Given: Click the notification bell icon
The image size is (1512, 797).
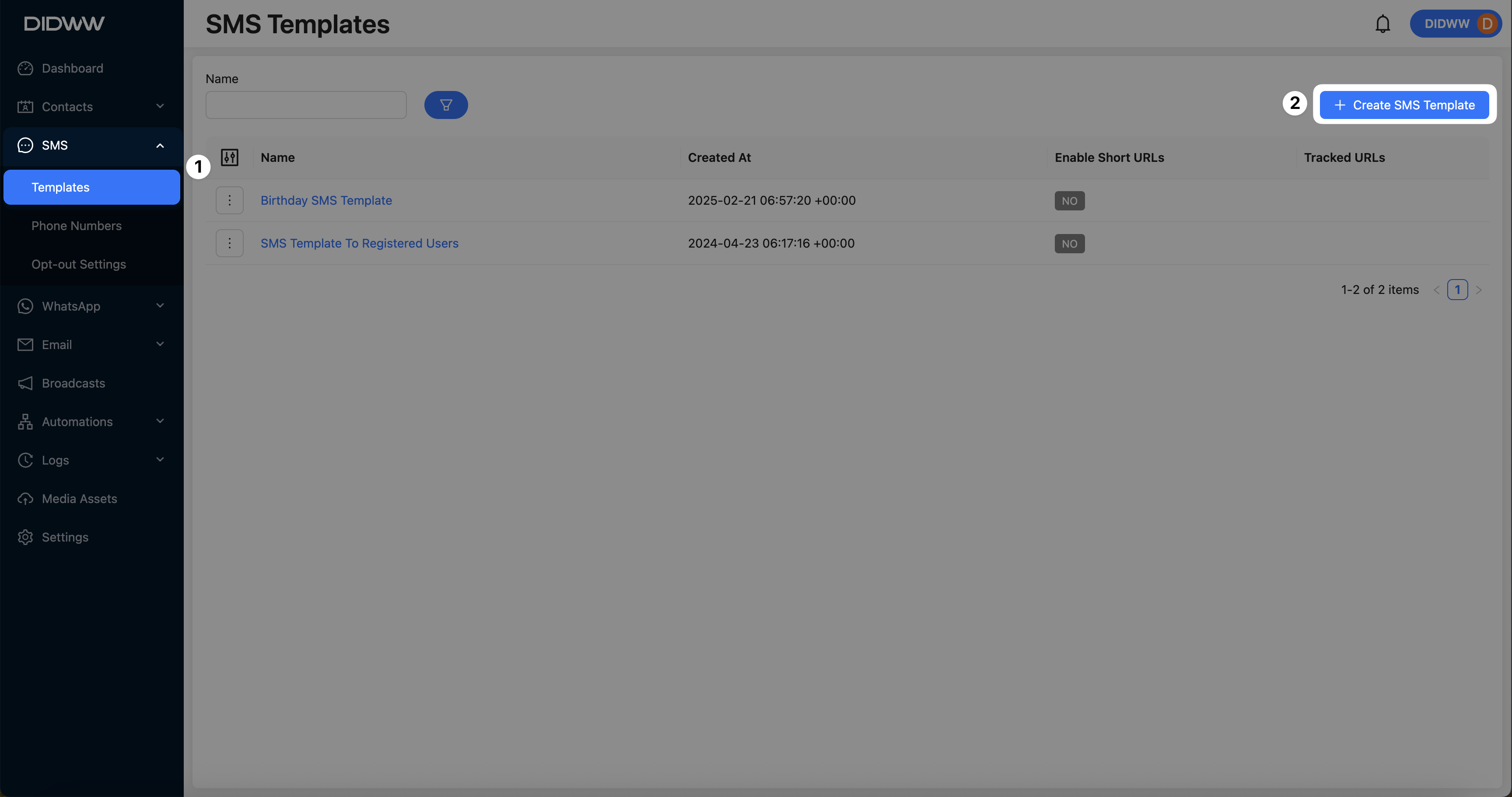Looking at the screenshot, I should click(1382, 24).
